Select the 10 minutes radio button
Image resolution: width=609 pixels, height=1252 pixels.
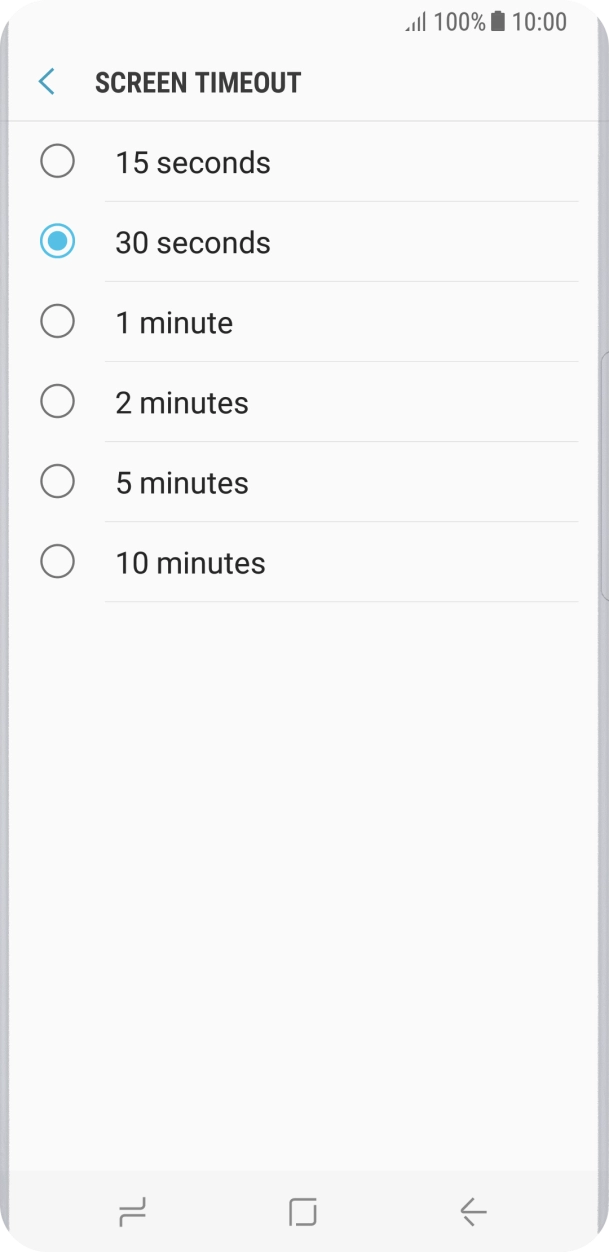coord(57,561)
